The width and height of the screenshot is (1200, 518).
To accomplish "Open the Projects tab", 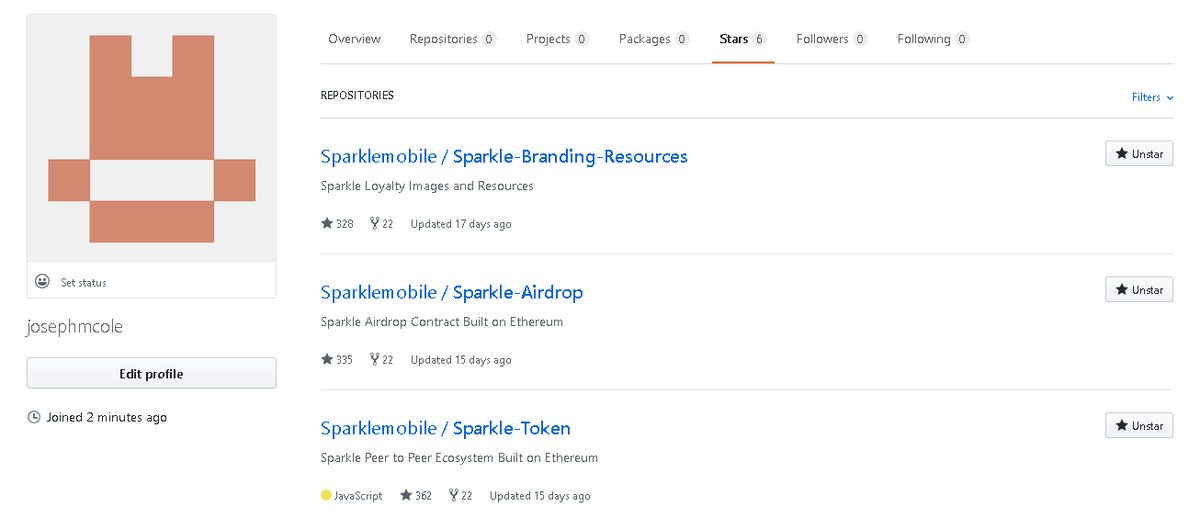I will click(x=557, y=39).
